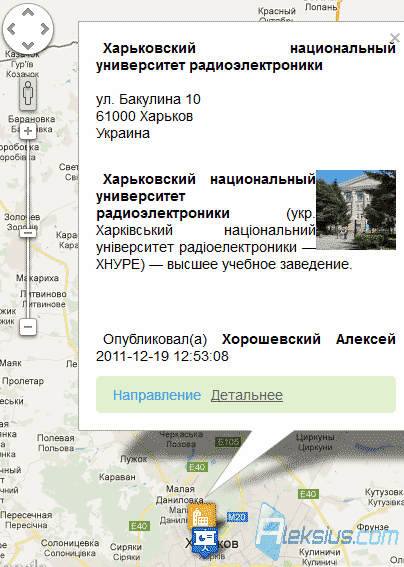
Task: Pan the map up with the top arrow
Action: click(x=28, y=13)
